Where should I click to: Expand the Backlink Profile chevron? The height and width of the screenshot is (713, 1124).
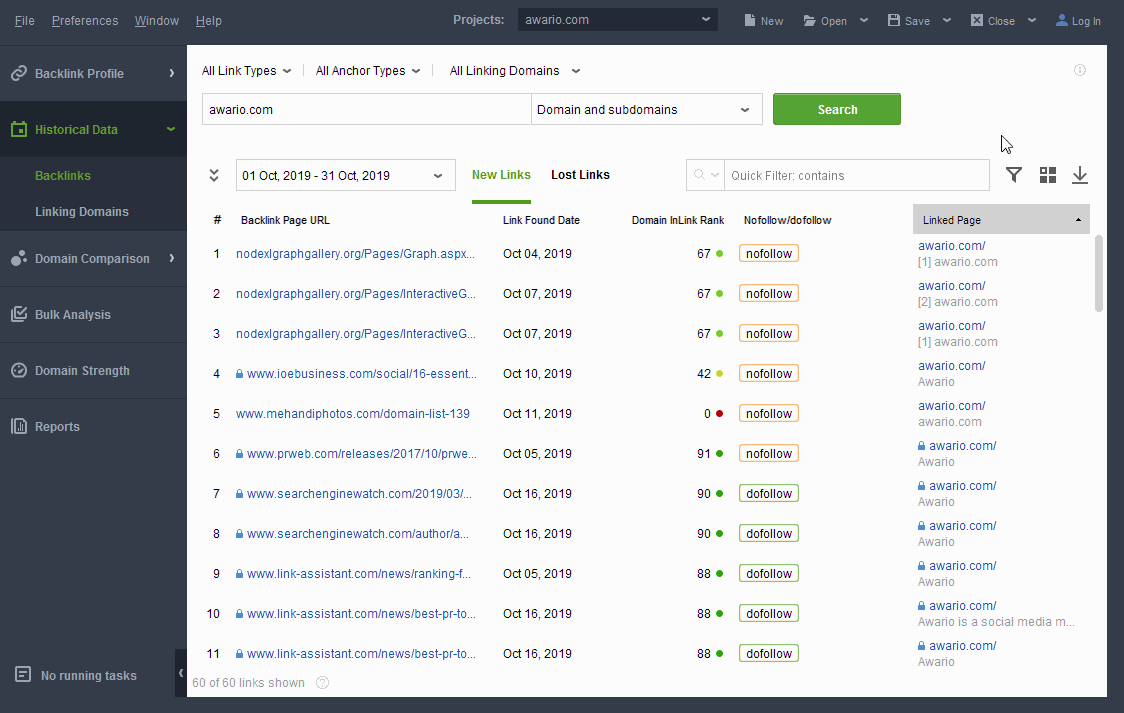(172, 73)
